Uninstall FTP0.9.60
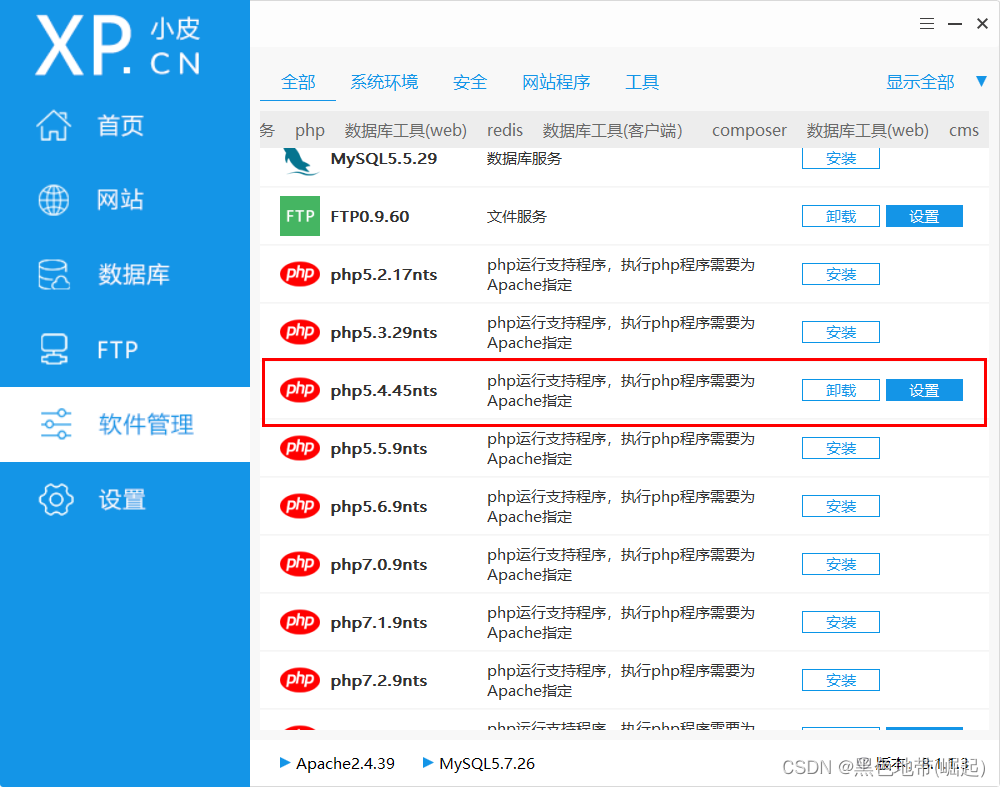 click(x=841, y=216)
